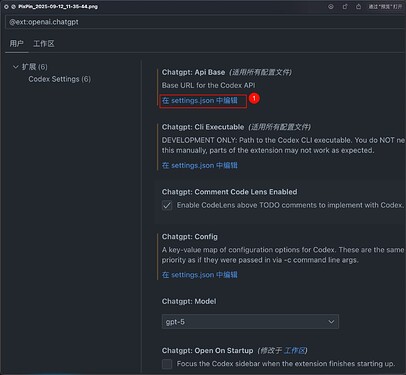Open the image with Preview button
The height and width of the screenshot is (375, 406).
click(385, 7)
